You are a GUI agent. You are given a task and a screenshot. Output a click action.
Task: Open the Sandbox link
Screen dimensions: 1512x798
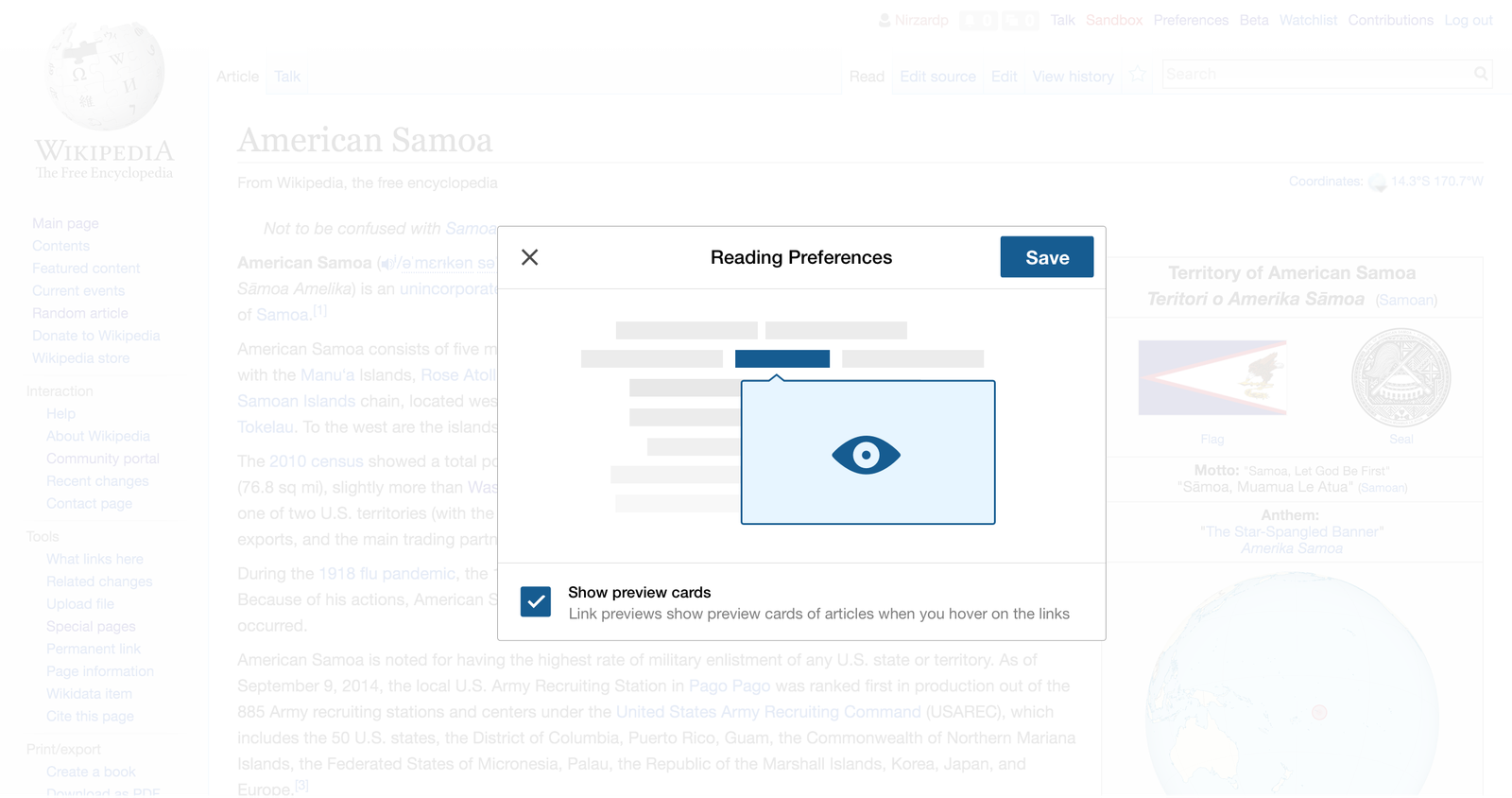(x=1114, y=20)
